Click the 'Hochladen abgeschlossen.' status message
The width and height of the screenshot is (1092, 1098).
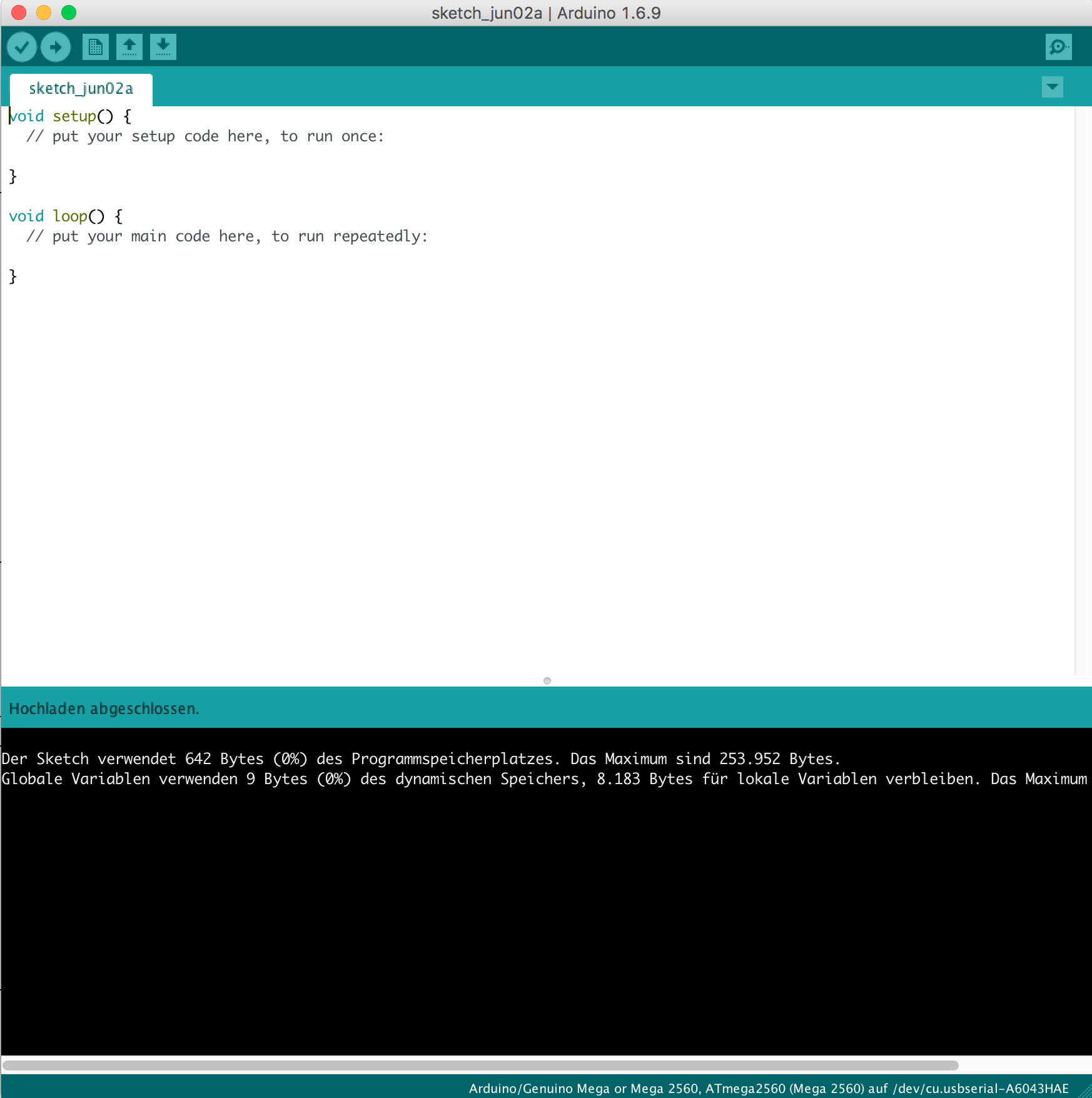point(104,708)
